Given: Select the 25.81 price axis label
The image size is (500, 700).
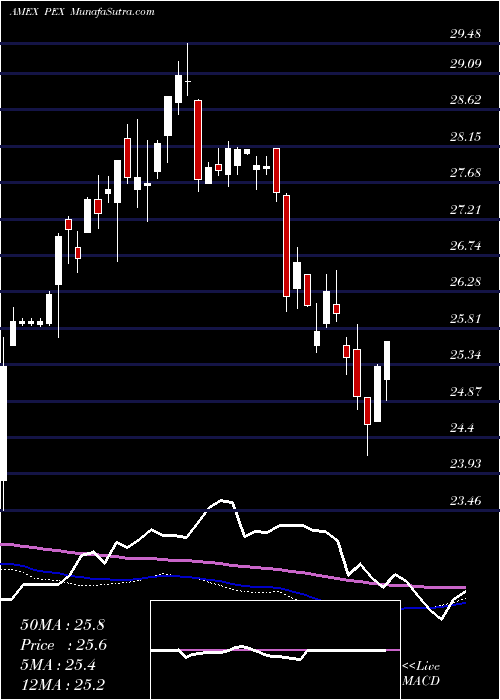Looking at the screenshot, I should (x=466, y=319).
